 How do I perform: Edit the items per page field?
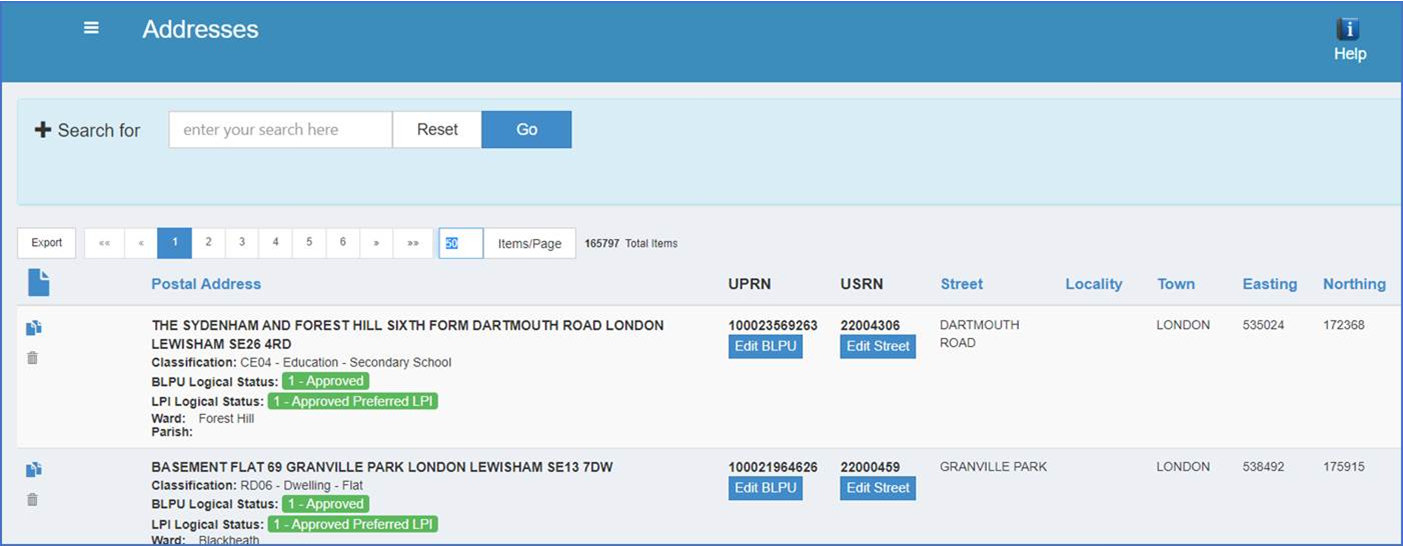click(x=461, y=243)
